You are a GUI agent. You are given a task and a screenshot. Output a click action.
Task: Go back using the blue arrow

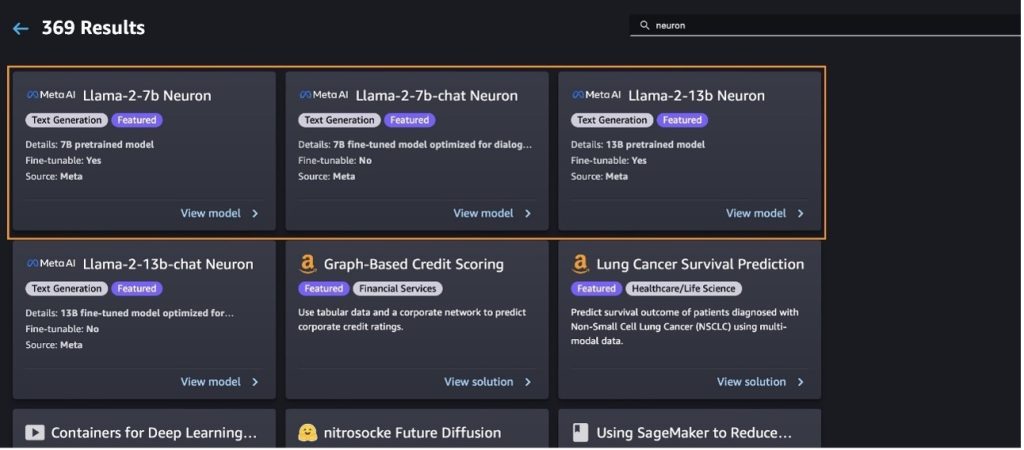(x=21, y=29)
